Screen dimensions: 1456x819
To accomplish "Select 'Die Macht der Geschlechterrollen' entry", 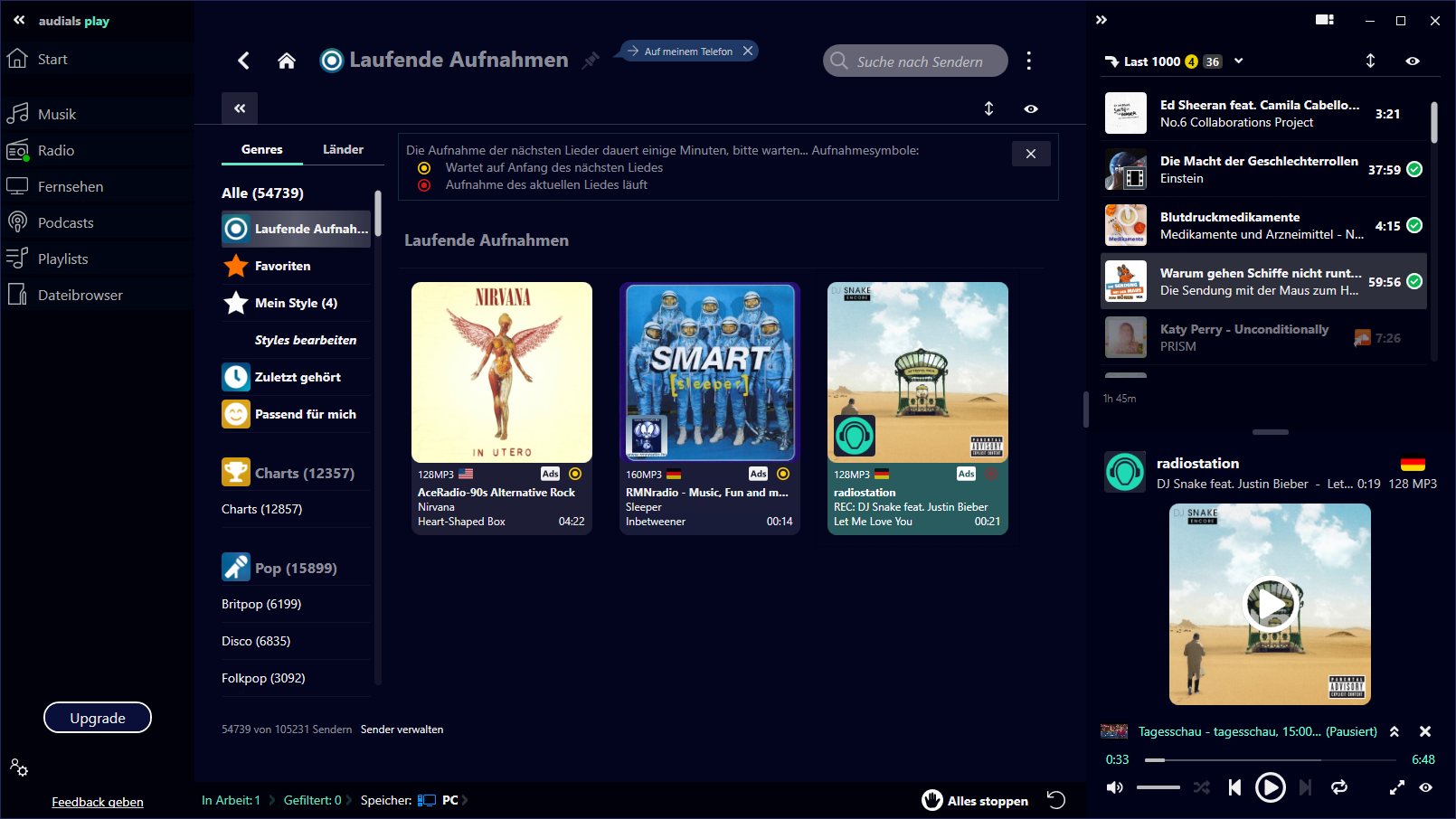I will tap(1263, 170).
